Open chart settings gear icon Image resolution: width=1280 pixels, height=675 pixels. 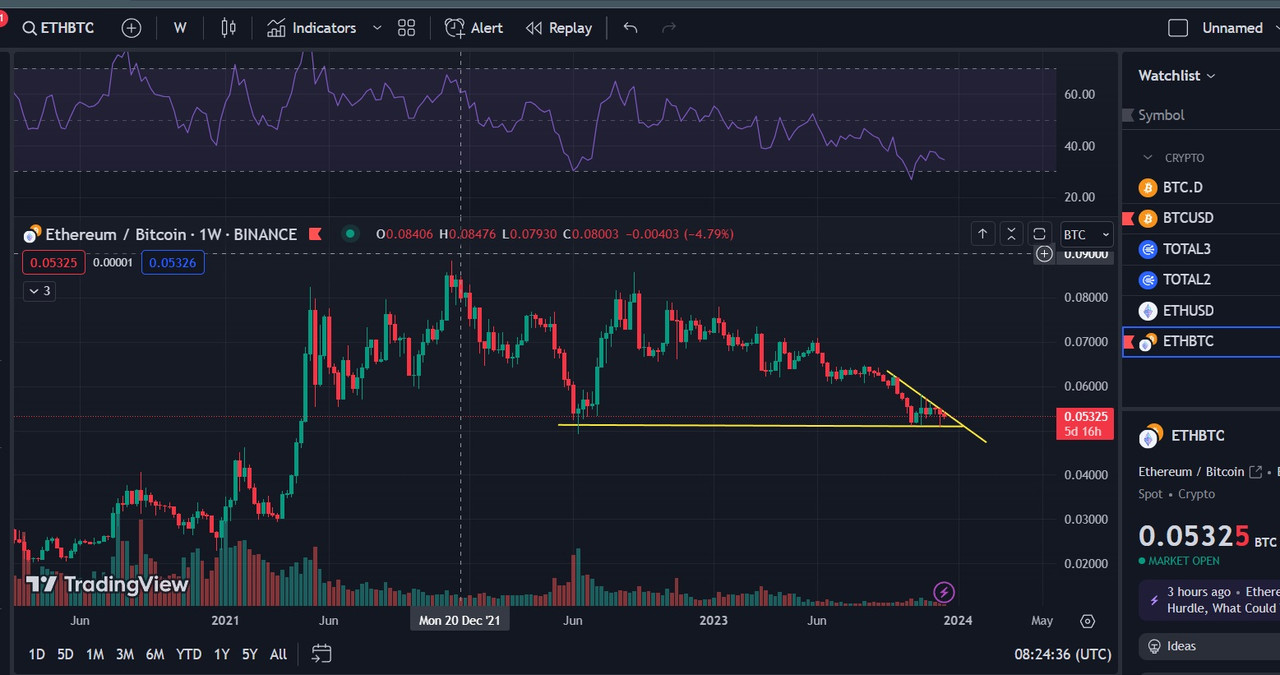click(x=1088, y=621)
